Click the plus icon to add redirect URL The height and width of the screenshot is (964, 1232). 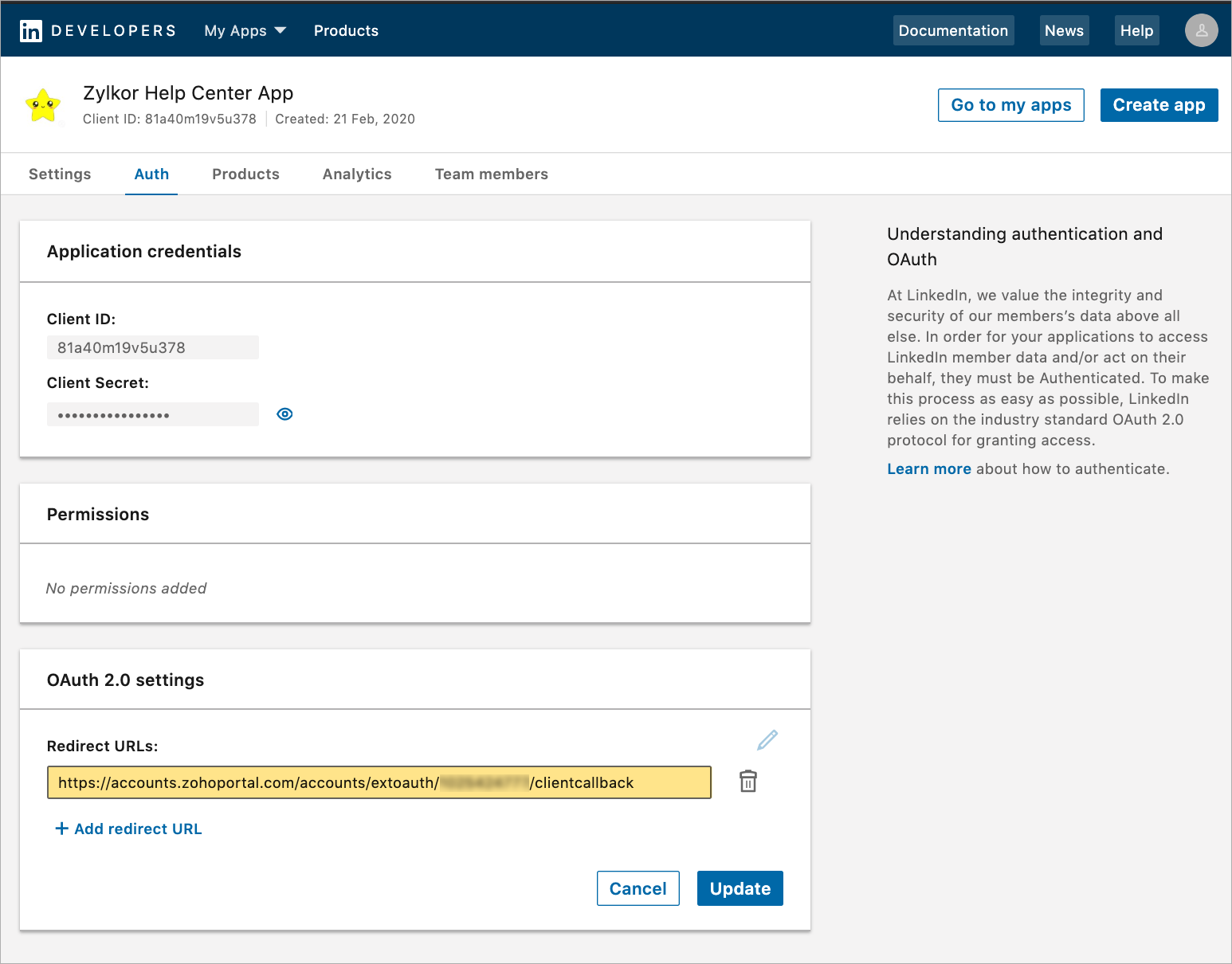(x=61, y=829)
